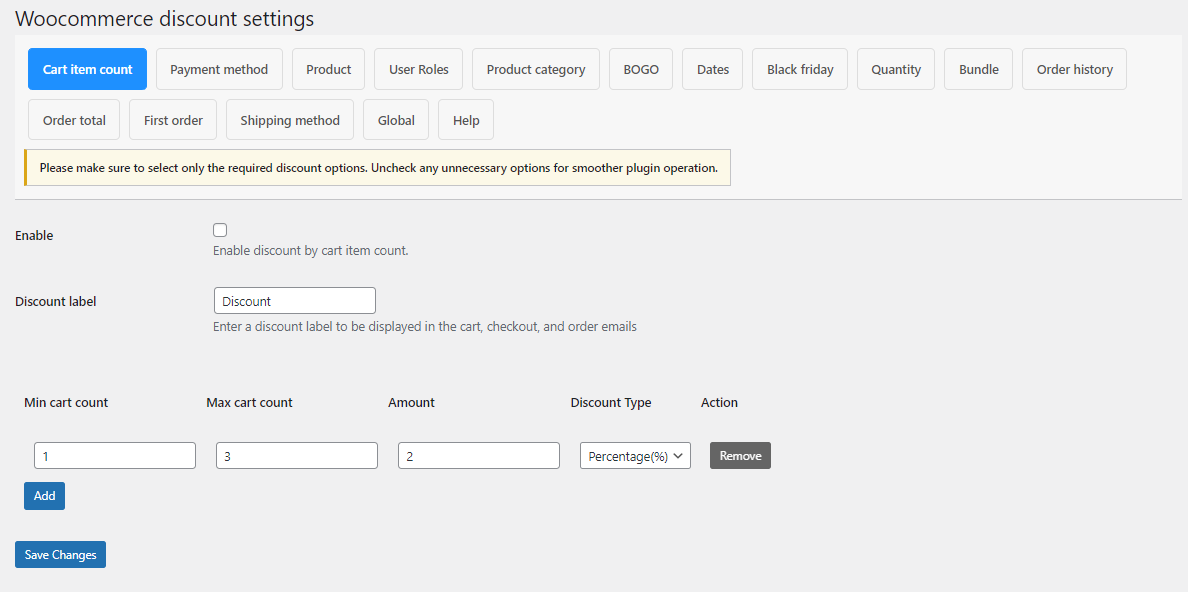Open the Product category tab
This screenshot has height=592, width=1188.
point(535,69)
